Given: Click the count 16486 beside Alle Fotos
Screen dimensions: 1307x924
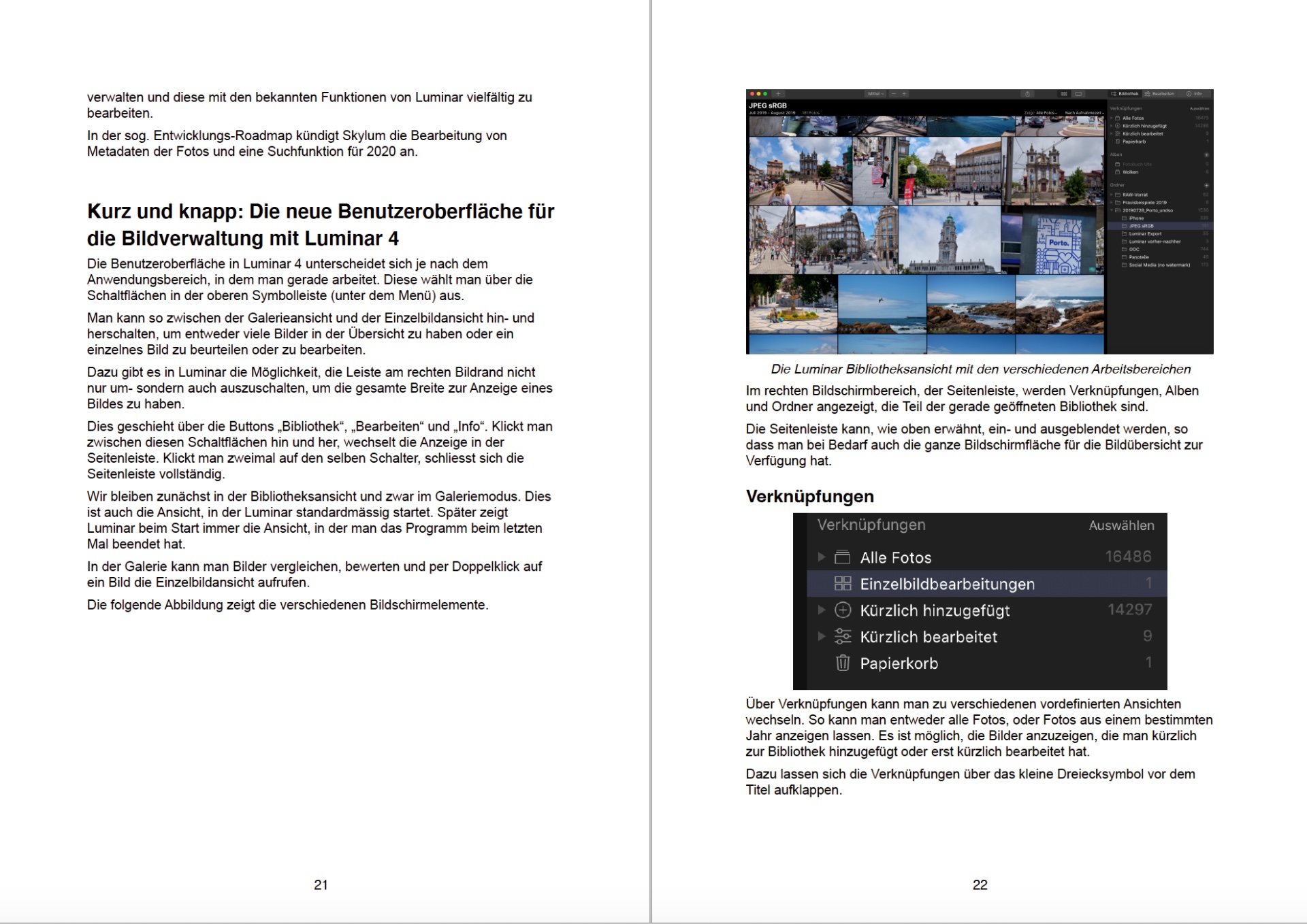Looking at the screenshot, I should 1128,557.
